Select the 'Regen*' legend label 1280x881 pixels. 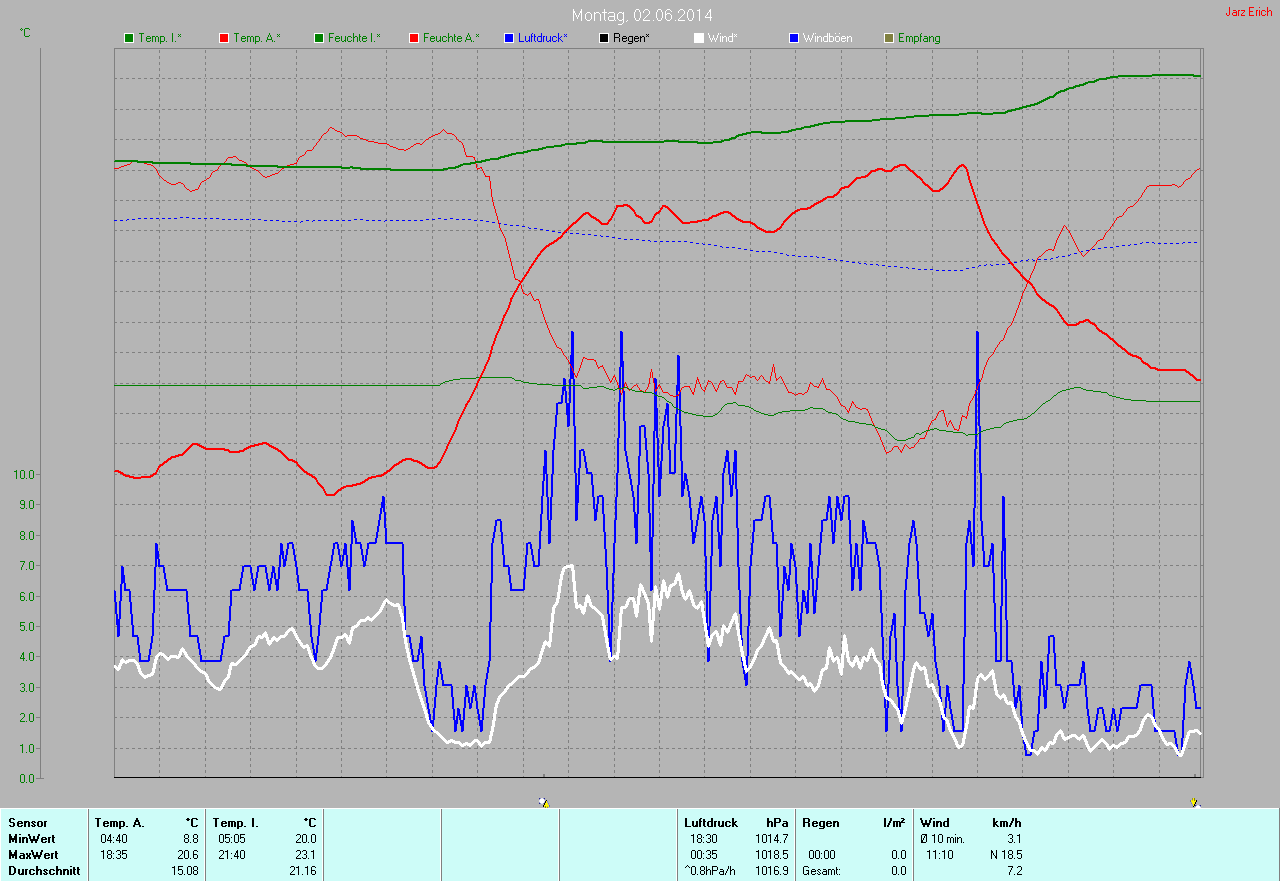[x=631, y=38]
